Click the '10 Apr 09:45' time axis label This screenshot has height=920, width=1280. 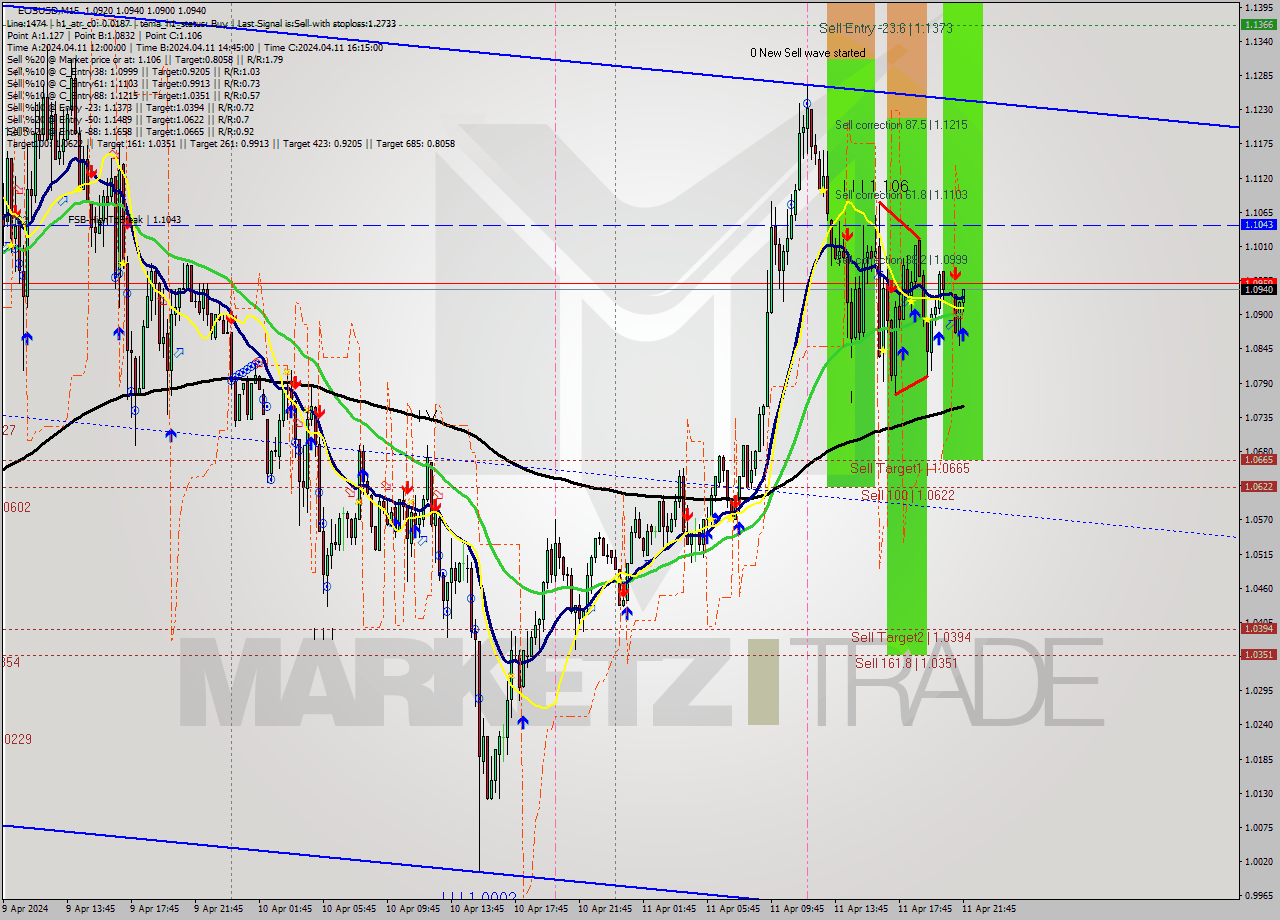415,909
